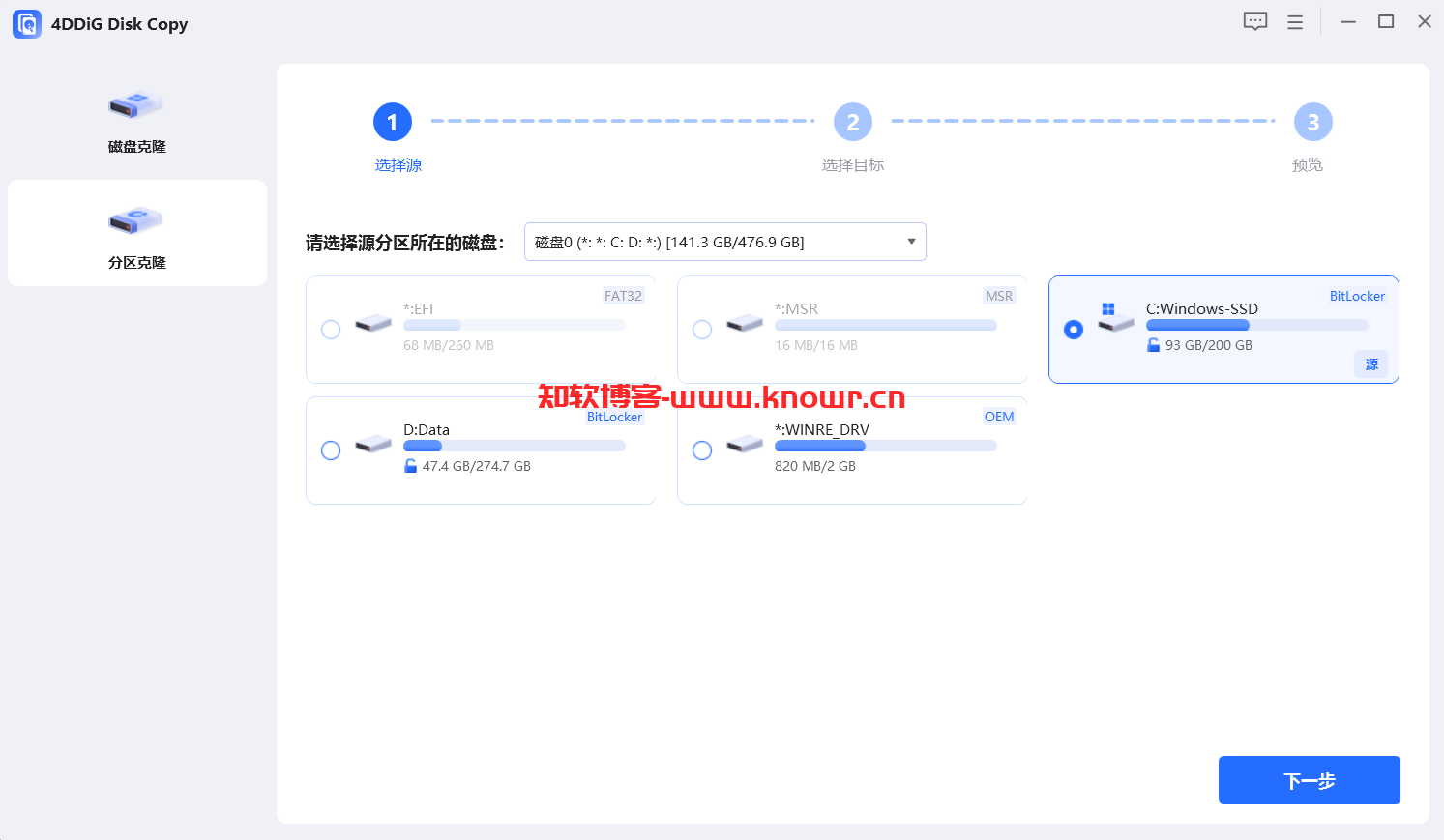1444x840 pixels.
Task: Click the 93 GB/200 GB size text
Action: coord(1209,345)
